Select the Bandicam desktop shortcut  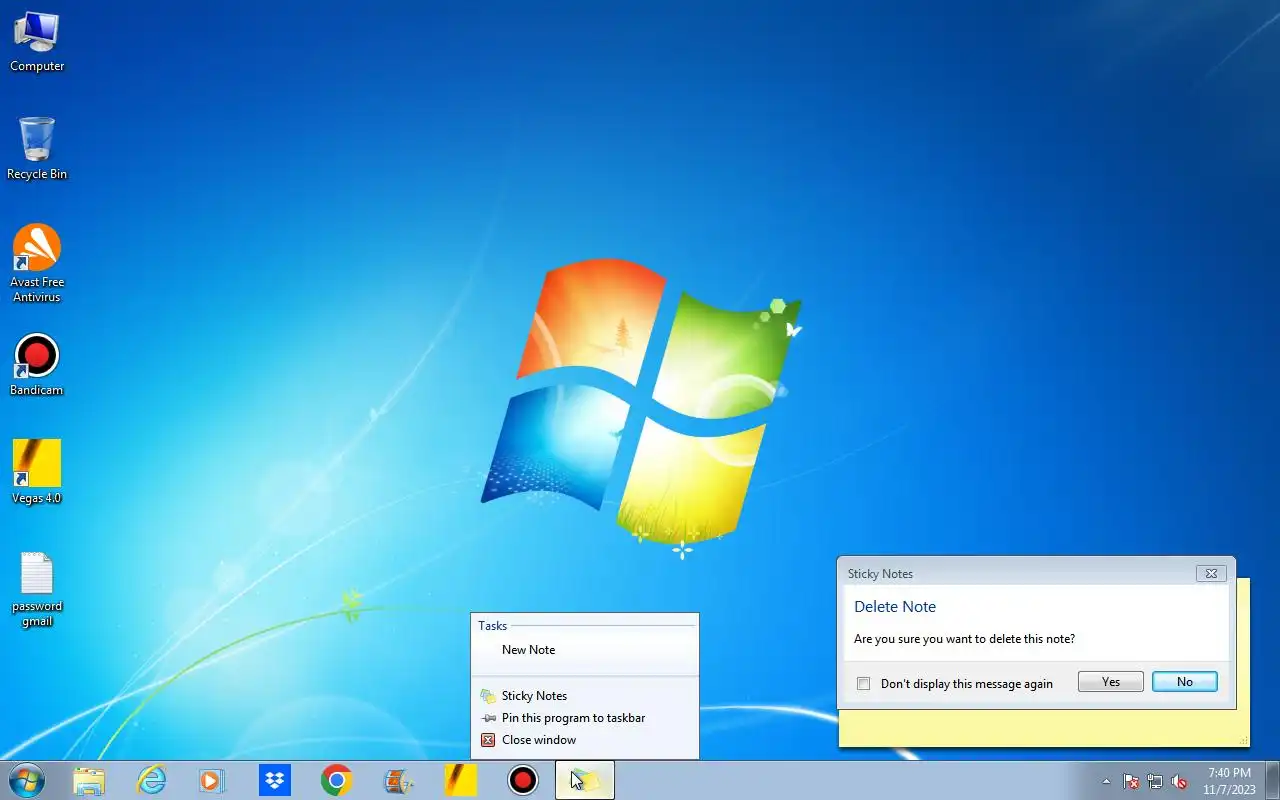coord(37,365)
